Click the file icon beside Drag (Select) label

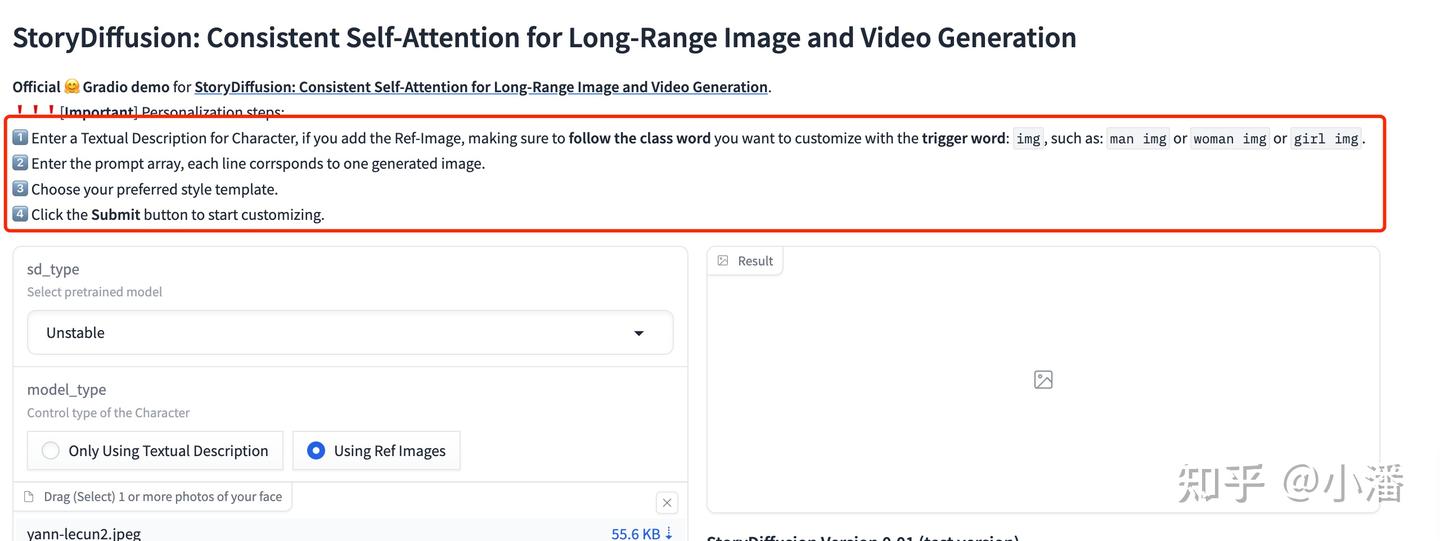click(x=29, y=497)
